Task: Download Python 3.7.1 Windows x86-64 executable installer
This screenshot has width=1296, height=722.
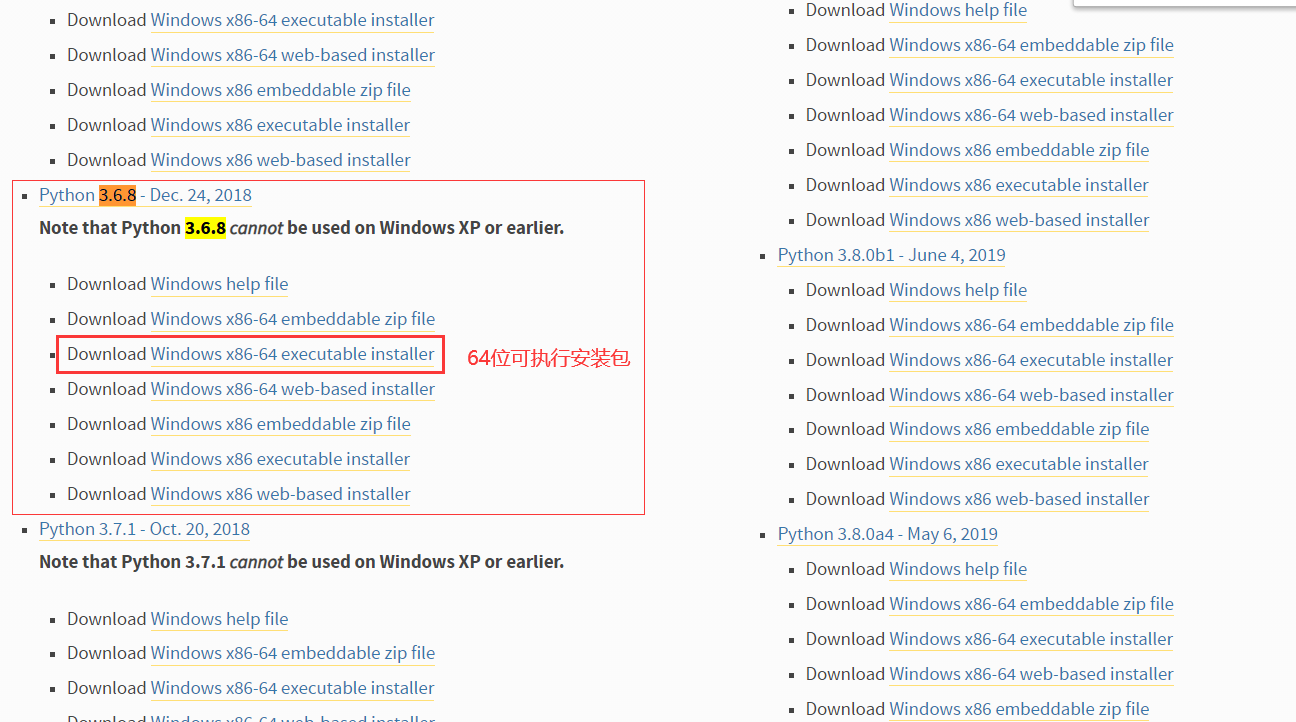Action: 293,688
